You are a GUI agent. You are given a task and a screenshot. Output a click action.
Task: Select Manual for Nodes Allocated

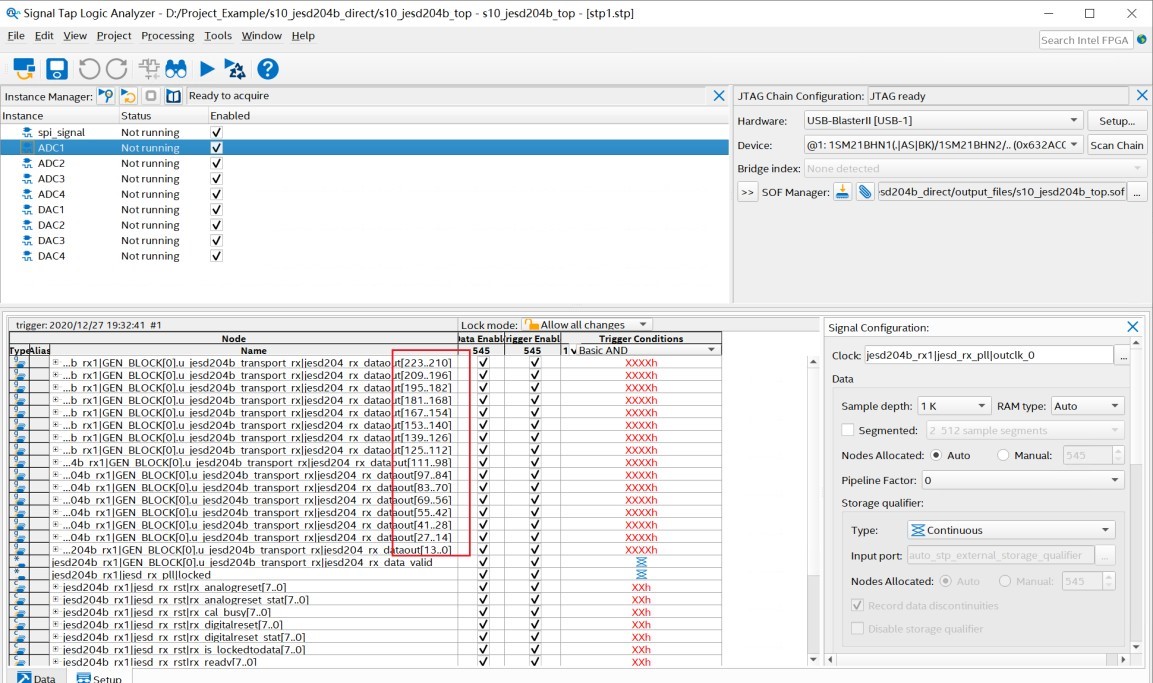tap(1003, 455)
